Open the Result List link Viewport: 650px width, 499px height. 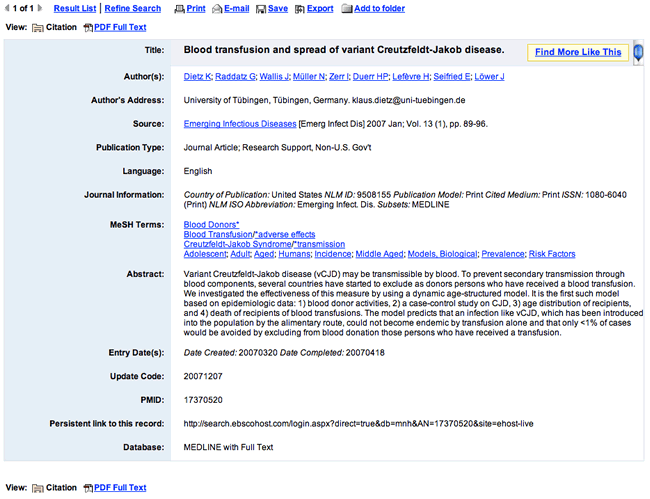click(x=75, y=8)
